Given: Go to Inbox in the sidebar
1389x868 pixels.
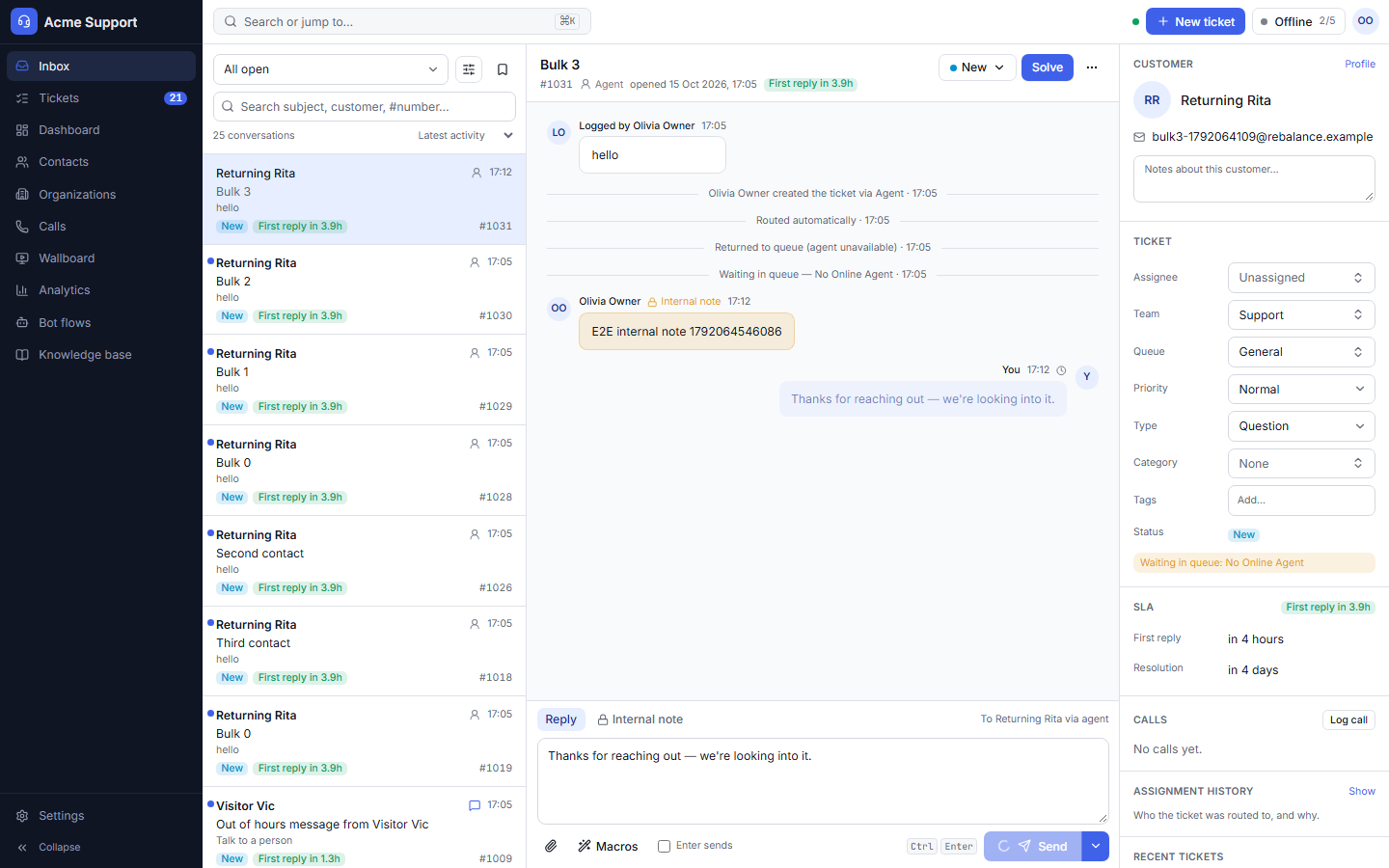Looking at the screenshot, I should (x=101, y=67).
